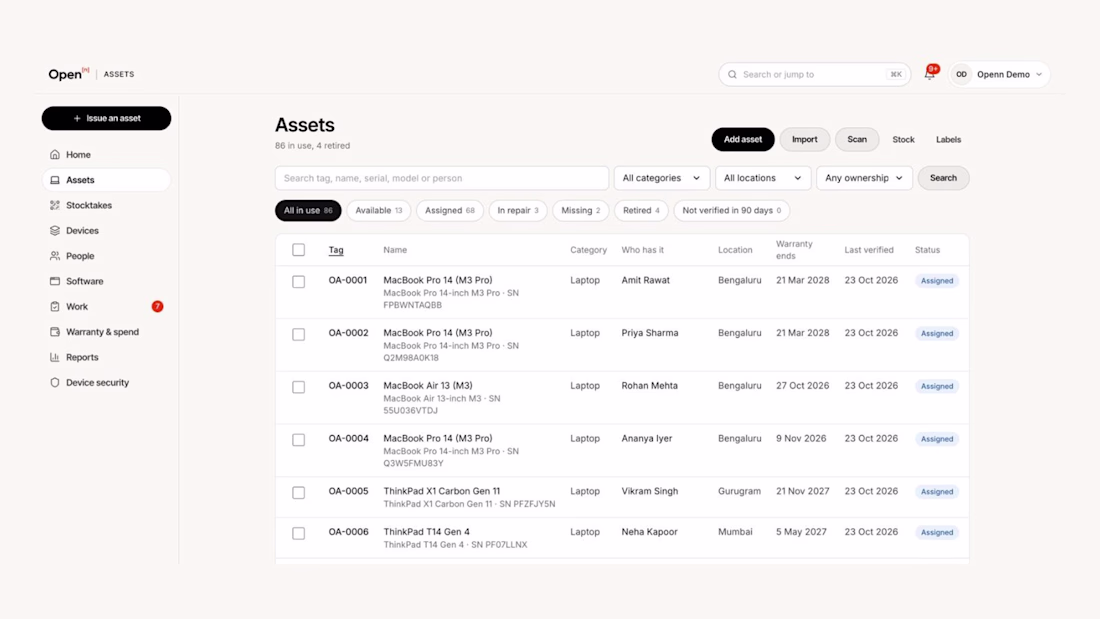The height and width of the screenshot is (619, 1100).
Task: Sort by the Tag column header
Action: [x=336, y=250]
